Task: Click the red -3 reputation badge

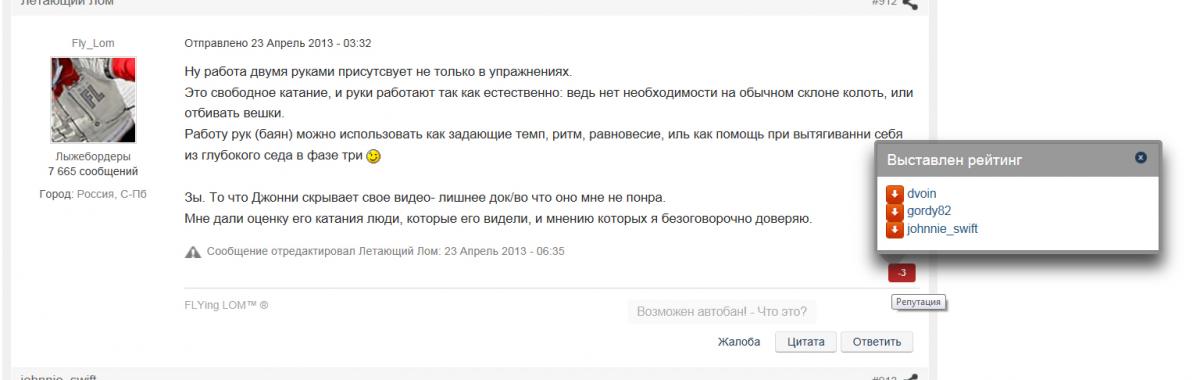Action: pos(902,273)
